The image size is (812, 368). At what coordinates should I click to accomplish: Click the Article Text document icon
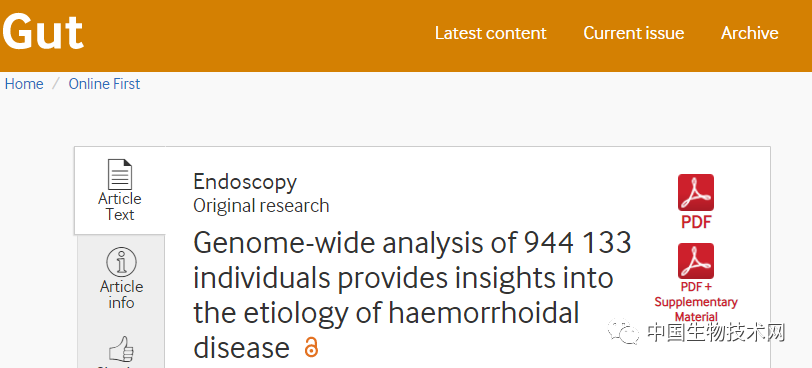120,174
